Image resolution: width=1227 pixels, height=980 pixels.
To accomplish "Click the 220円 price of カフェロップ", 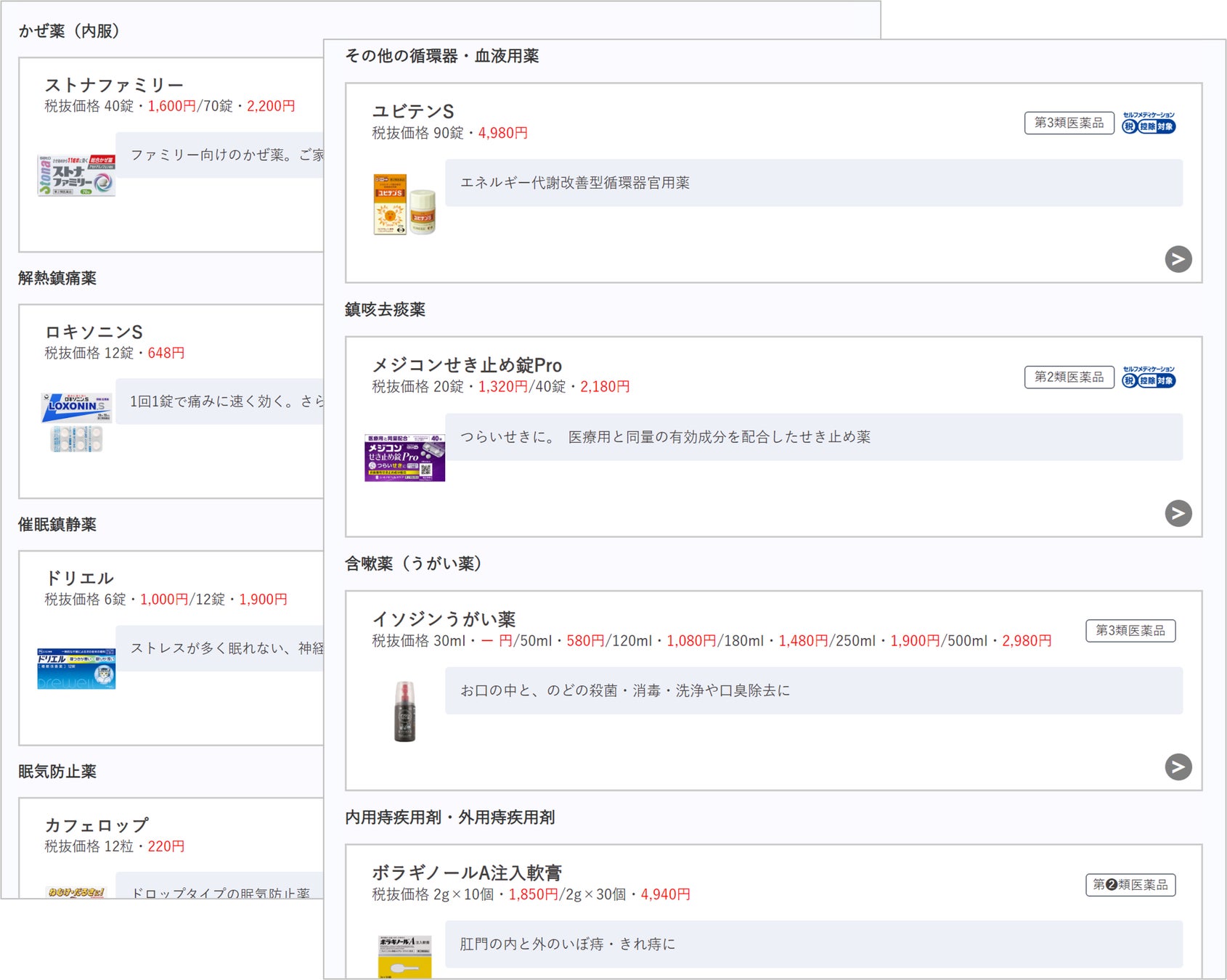I will (166, 846).
